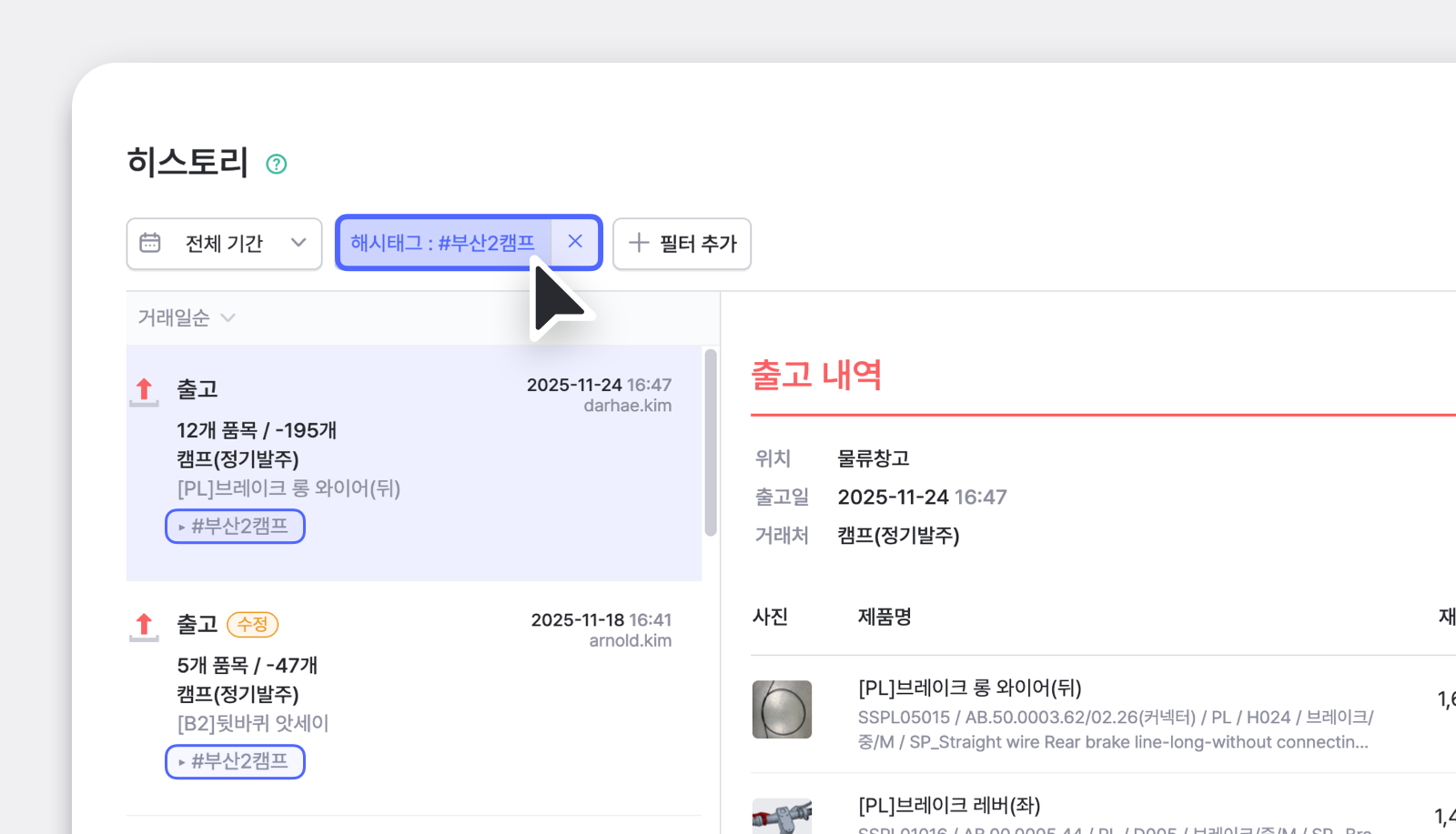Click the plus icon on 필터 추가
This screenshot has height=834, width=1456.
pyautogui.click(x=638, y=244)
